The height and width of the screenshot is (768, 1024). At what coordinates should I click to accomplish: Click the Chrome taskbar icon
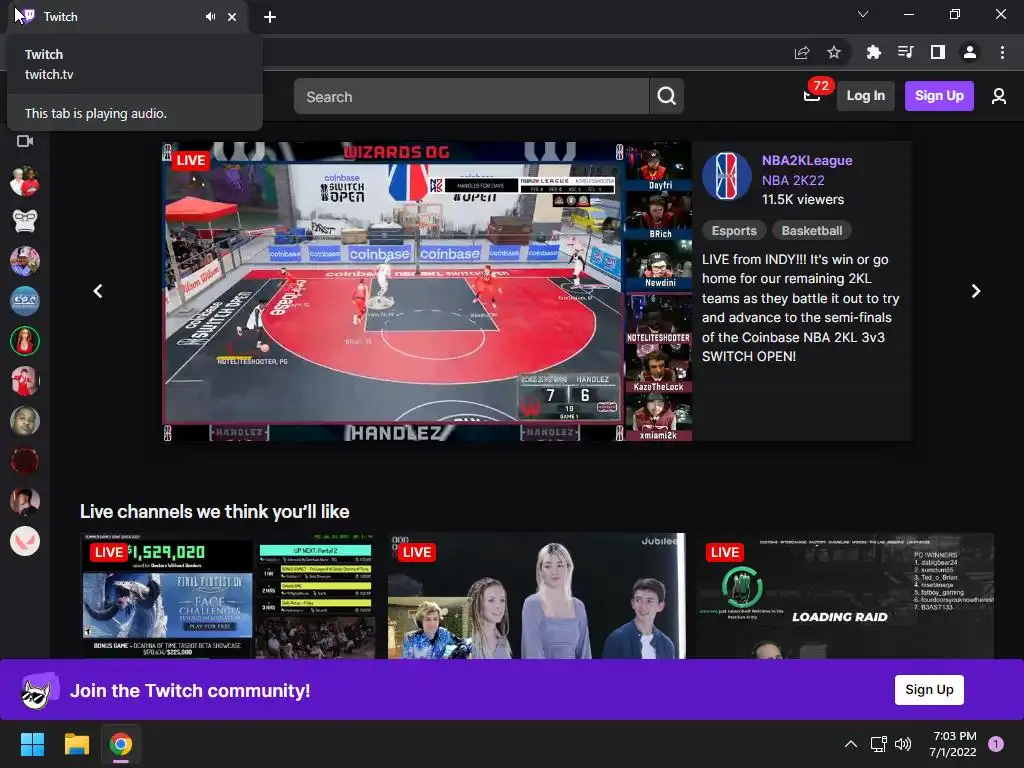click(121, 744)
